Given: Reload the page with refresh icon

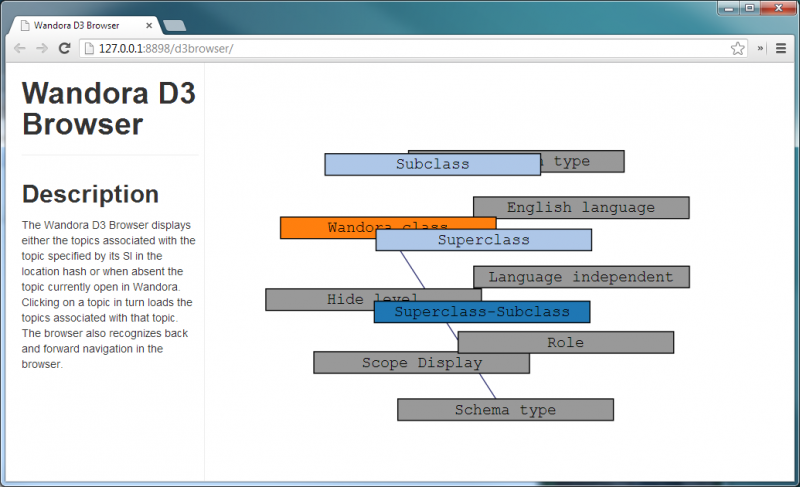Looking at the screenshot, I should click(65, 48).
